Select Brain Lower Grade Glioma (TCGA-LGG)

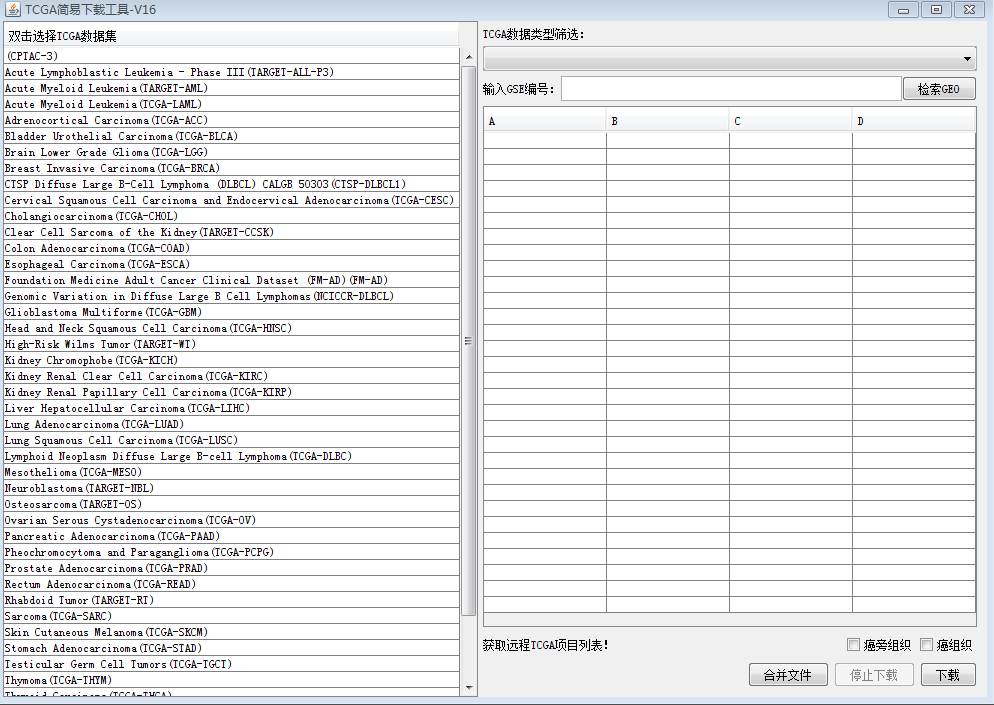pyautogui.click(x=231, y=152)
